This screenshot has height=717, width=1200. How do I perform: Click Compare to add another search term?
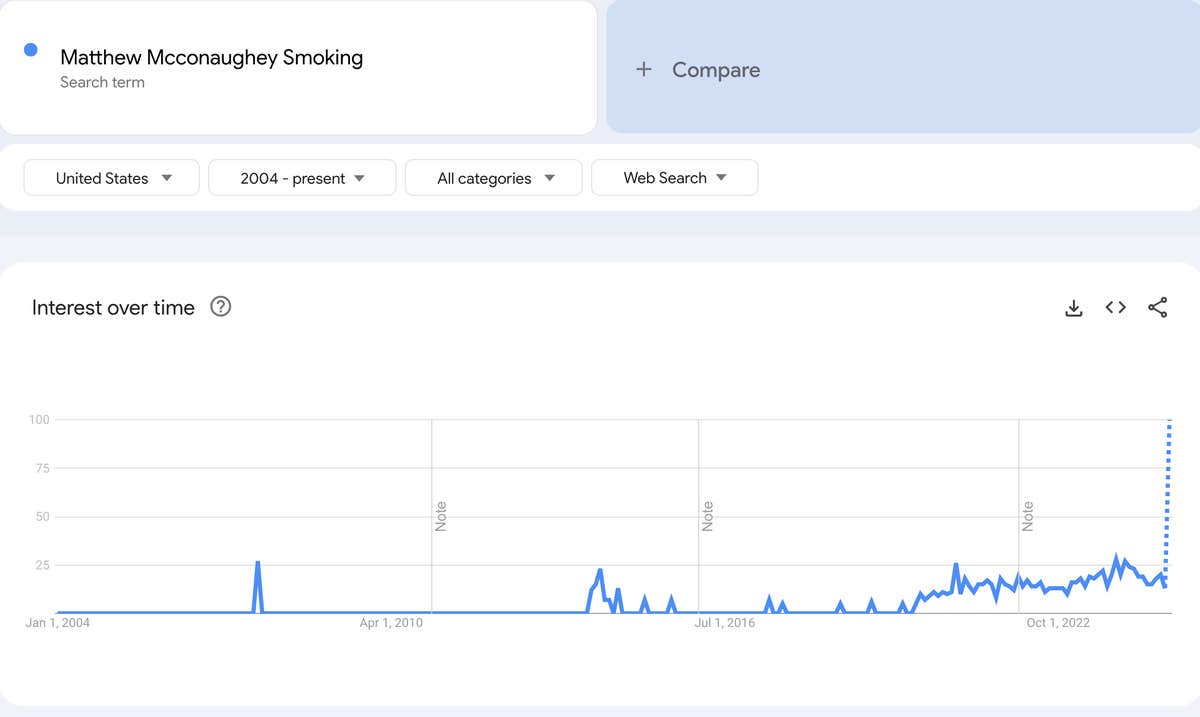(715, 69)
